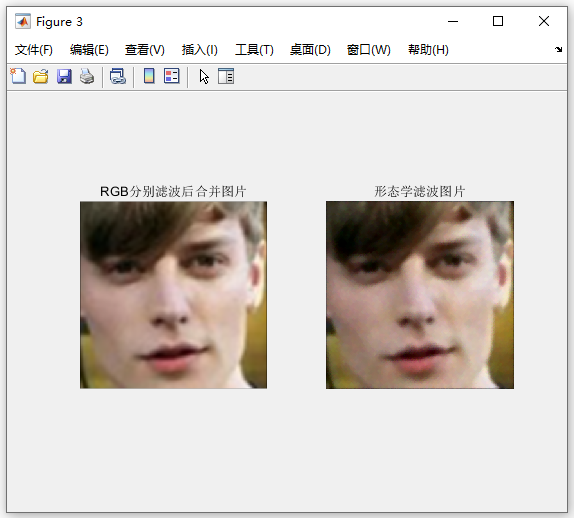This screenshot has height=518, width=574.
Task: Click the Link Plot toolbar icon
Action: tap(118, 77)
